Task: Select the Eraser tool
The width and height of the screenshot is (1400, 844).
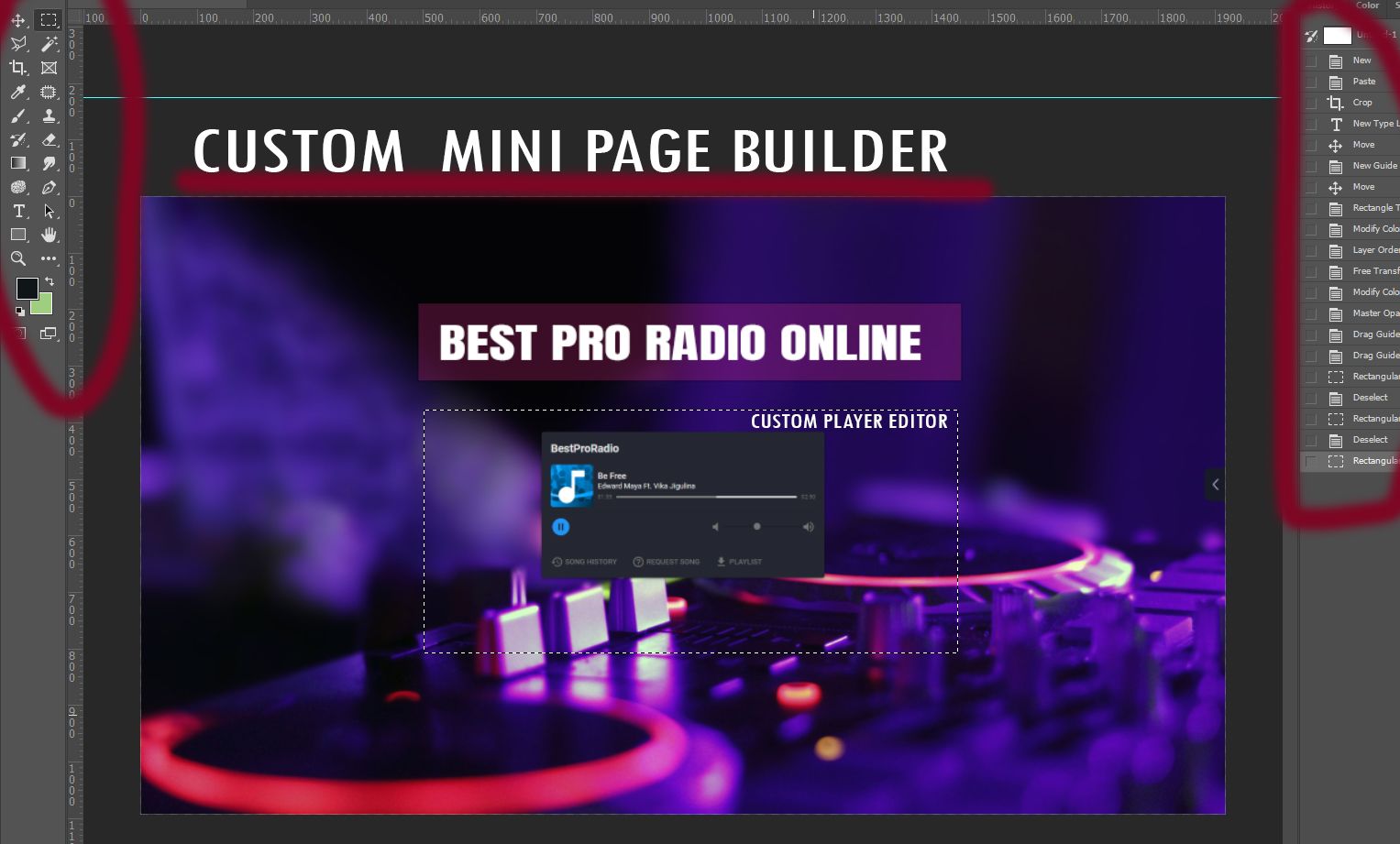Action: point(49,139)
